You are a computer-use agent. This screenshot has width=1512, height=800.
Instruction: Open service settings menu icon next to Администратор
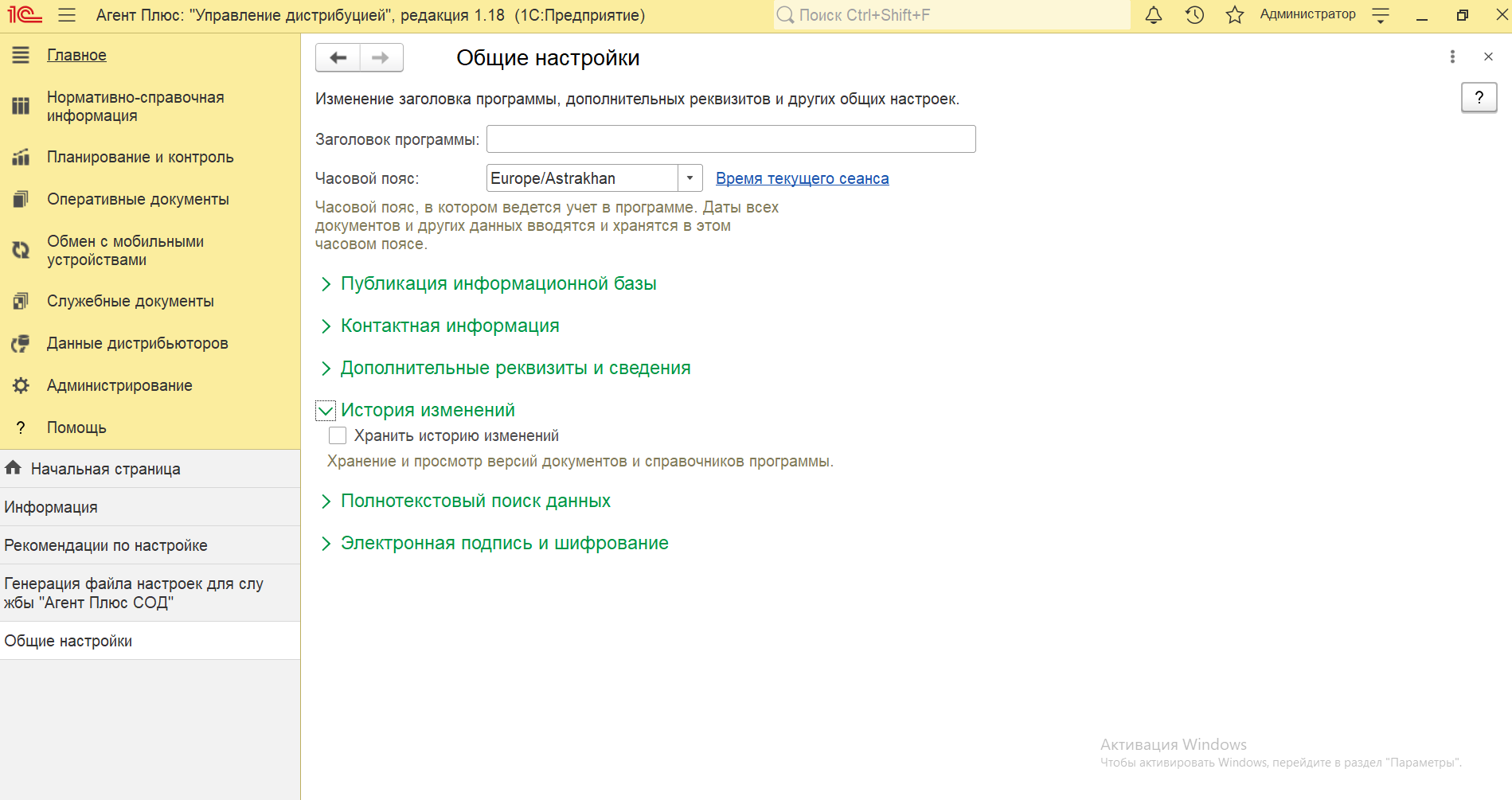tap(1381, 15)
